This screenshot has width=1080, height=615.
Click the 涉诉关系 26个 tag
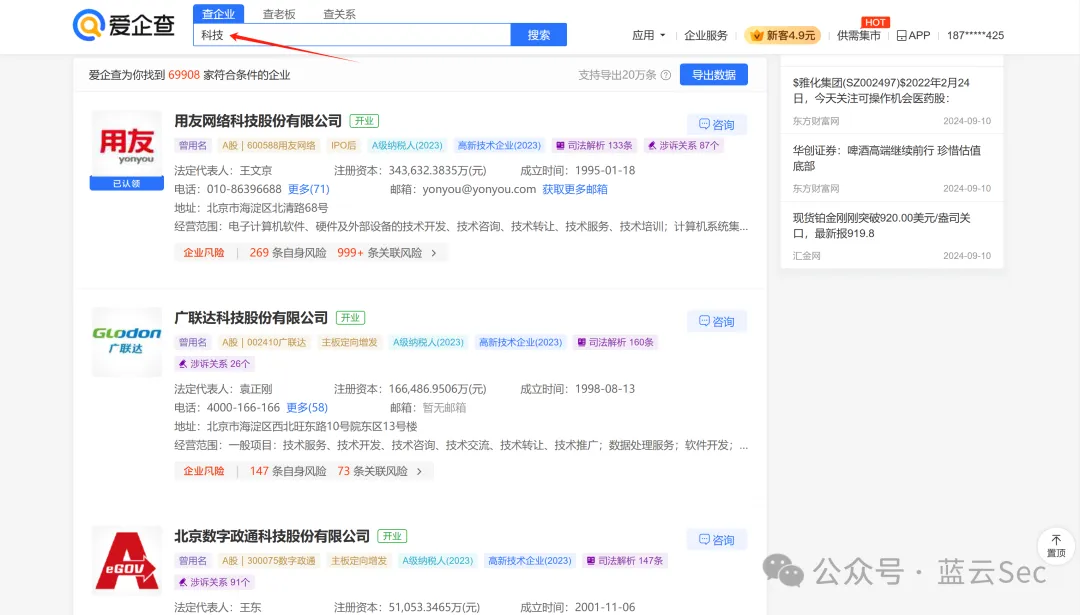pos(214,364)
